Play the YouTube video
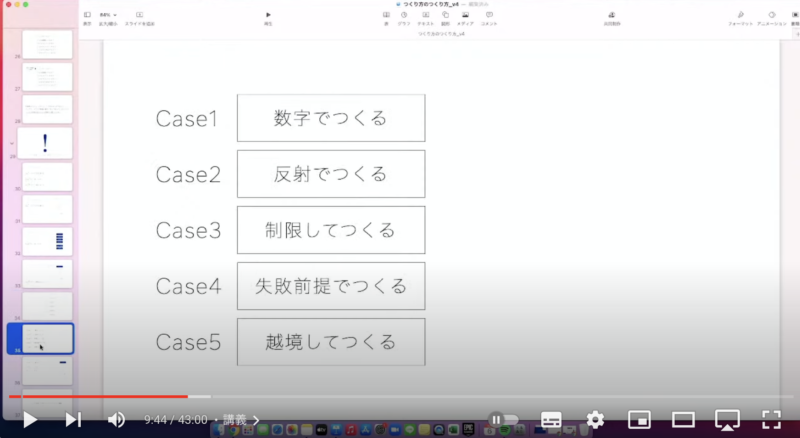The width and height of the screenshot is (800, 438). pyautogui.click(x=30, y=420)
